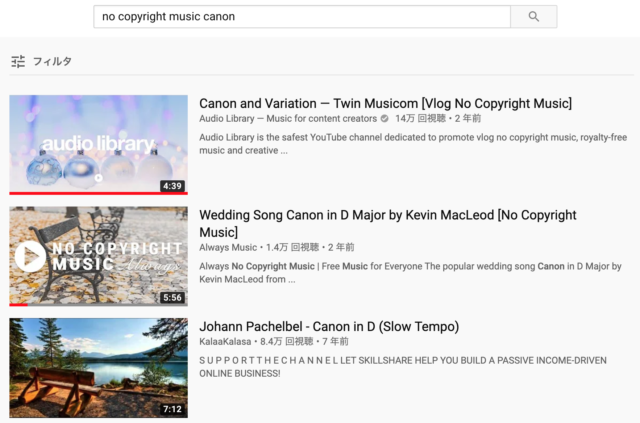Click the 5:56 duration badge
The image size is (640, 423).
tap(172, 298)
